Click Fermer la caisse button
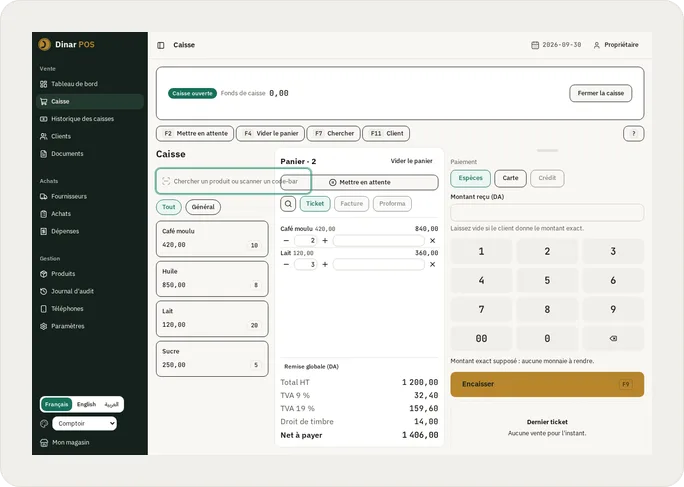684x487 pixels. [x=601, y=93]
